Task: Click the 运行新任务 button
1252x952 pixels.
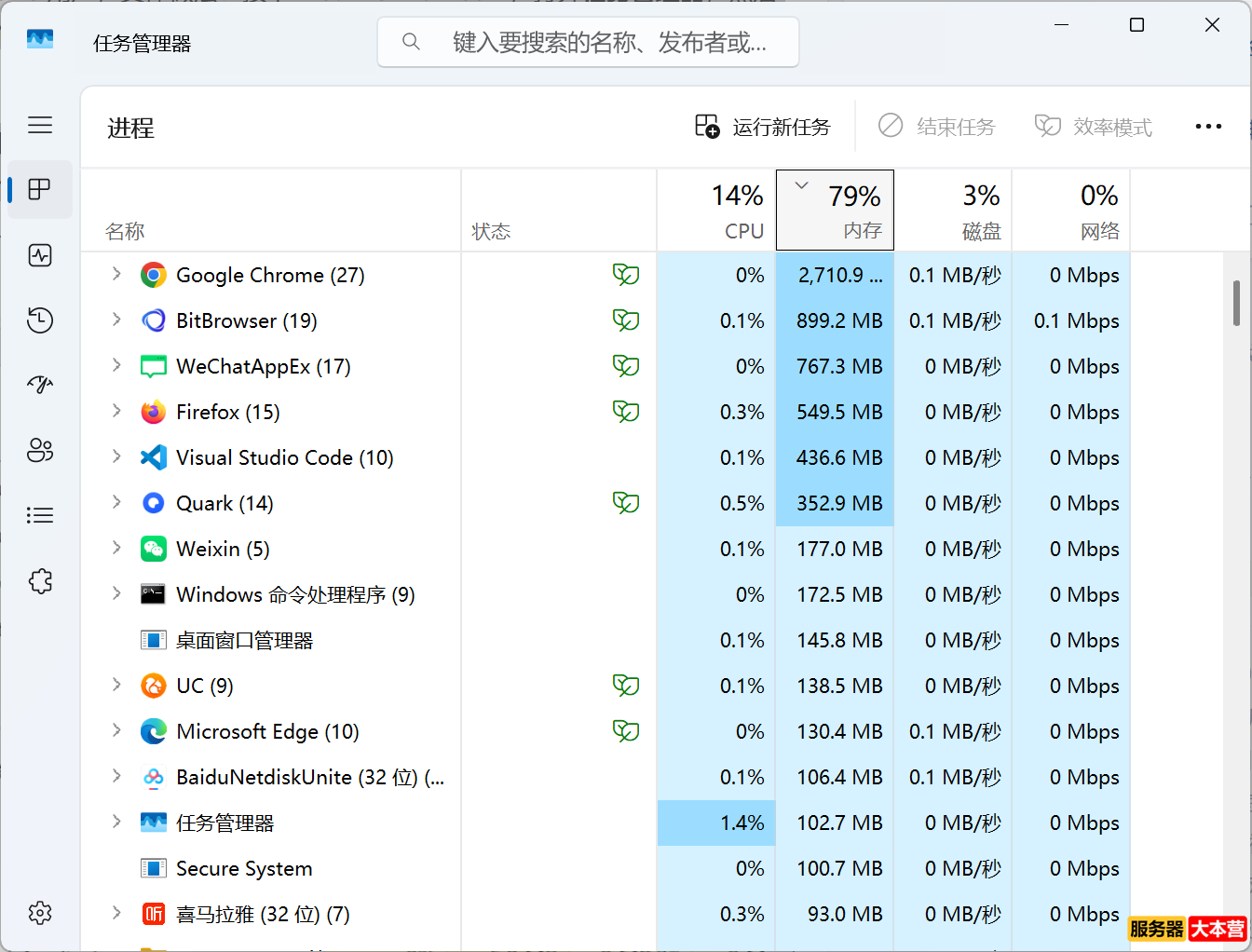Action: click(x=763, y=127)
